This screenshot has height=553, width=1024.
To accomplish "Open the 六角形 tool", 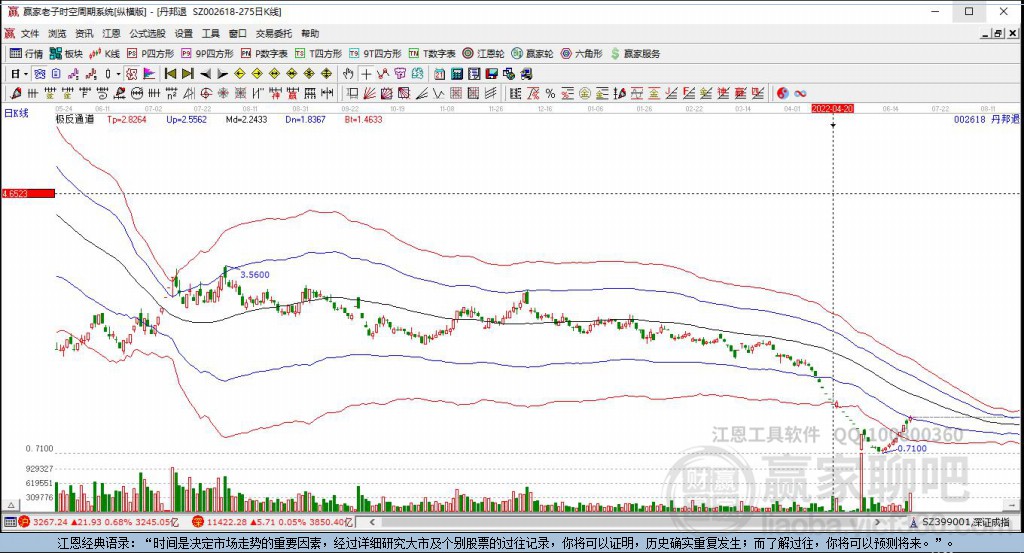I will [x=581, y=54].
